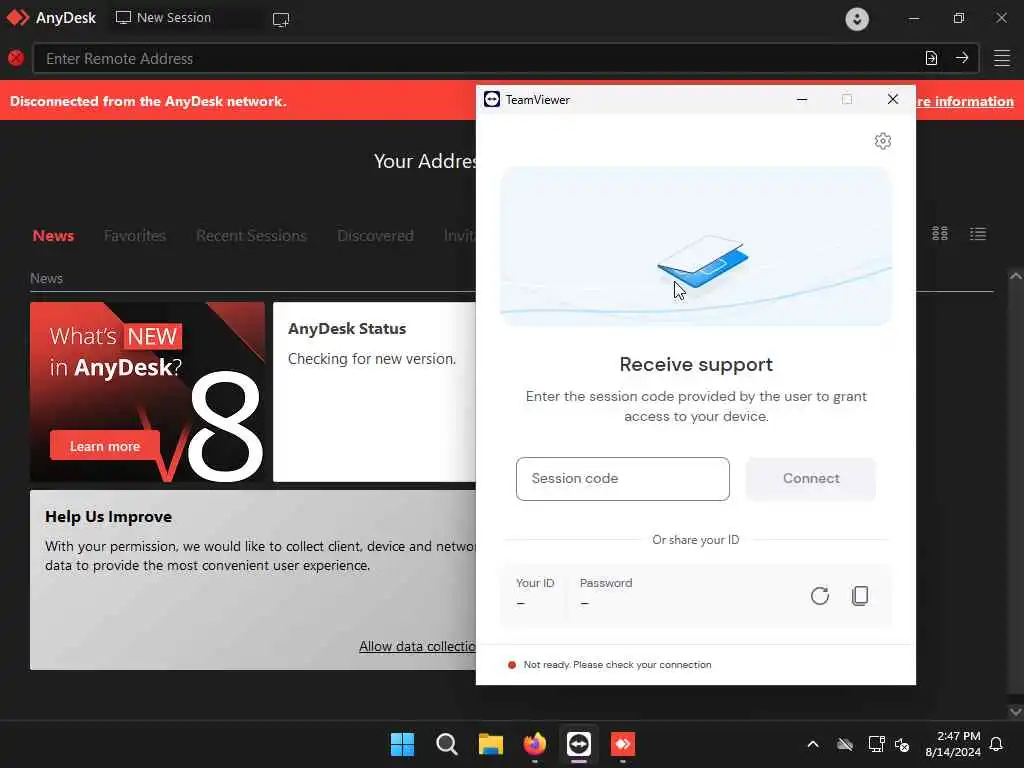1024x768 pixels.
Task: Click the Help Us Improve heading
Action: (108, 517)
